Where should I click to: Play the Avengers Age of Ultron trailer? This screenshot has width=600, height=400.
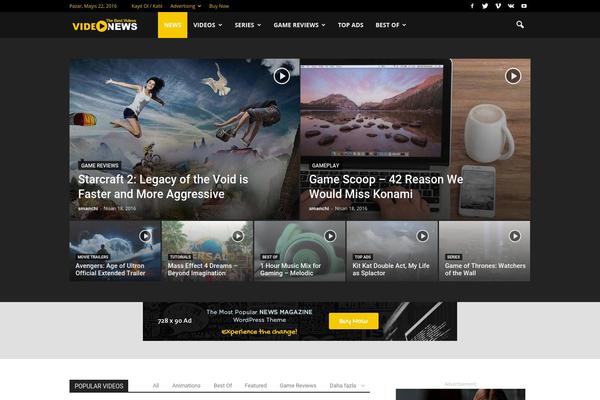tap(145, 236)
